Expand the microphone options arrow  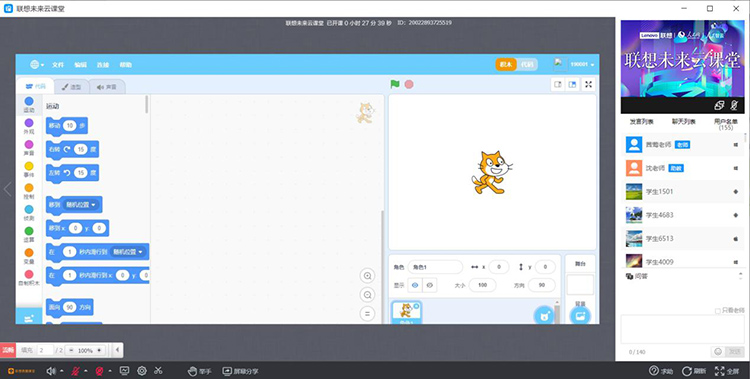pos(86,371)
